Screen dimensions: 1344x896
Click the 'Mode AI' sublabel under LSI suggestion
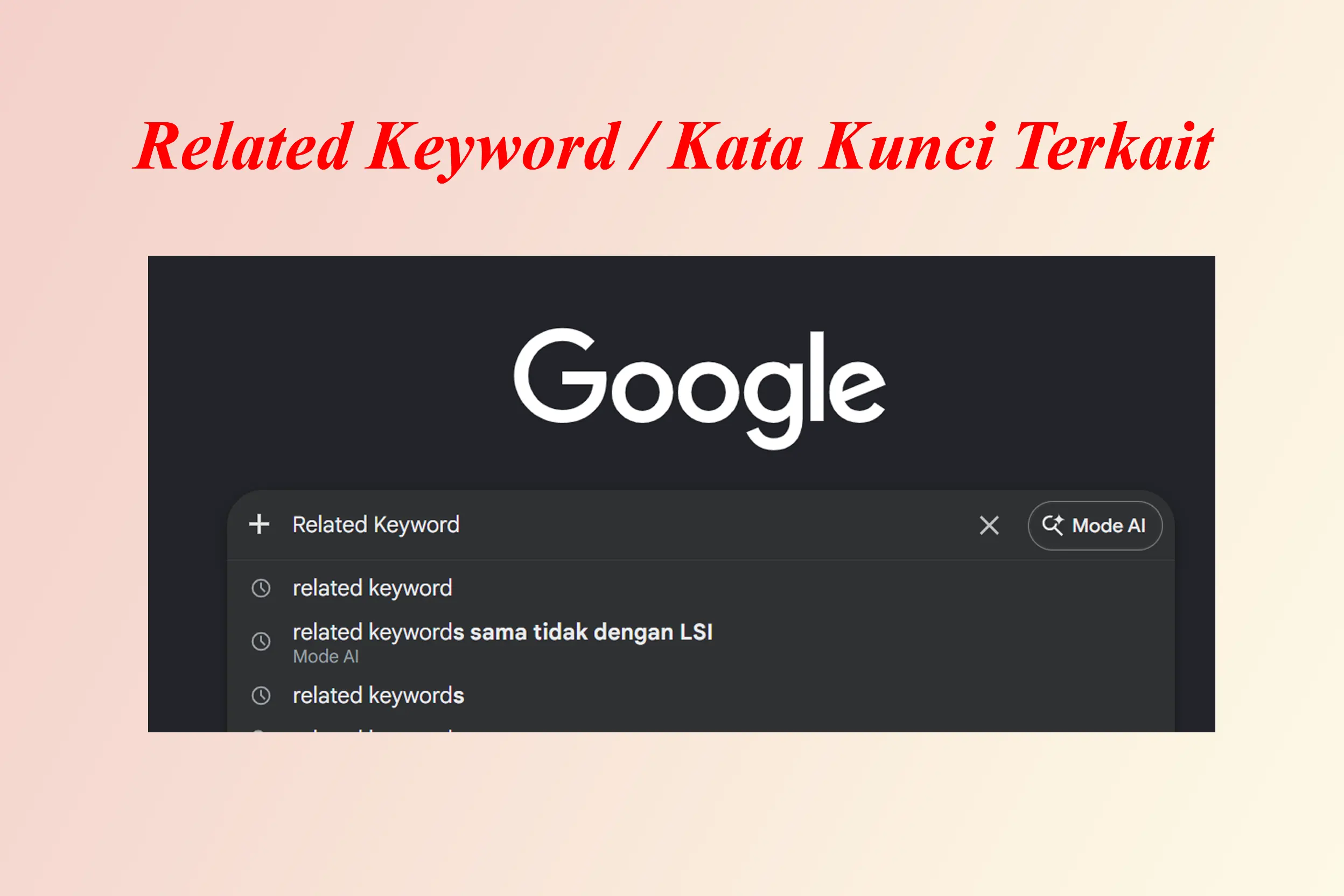click(326, 656)
